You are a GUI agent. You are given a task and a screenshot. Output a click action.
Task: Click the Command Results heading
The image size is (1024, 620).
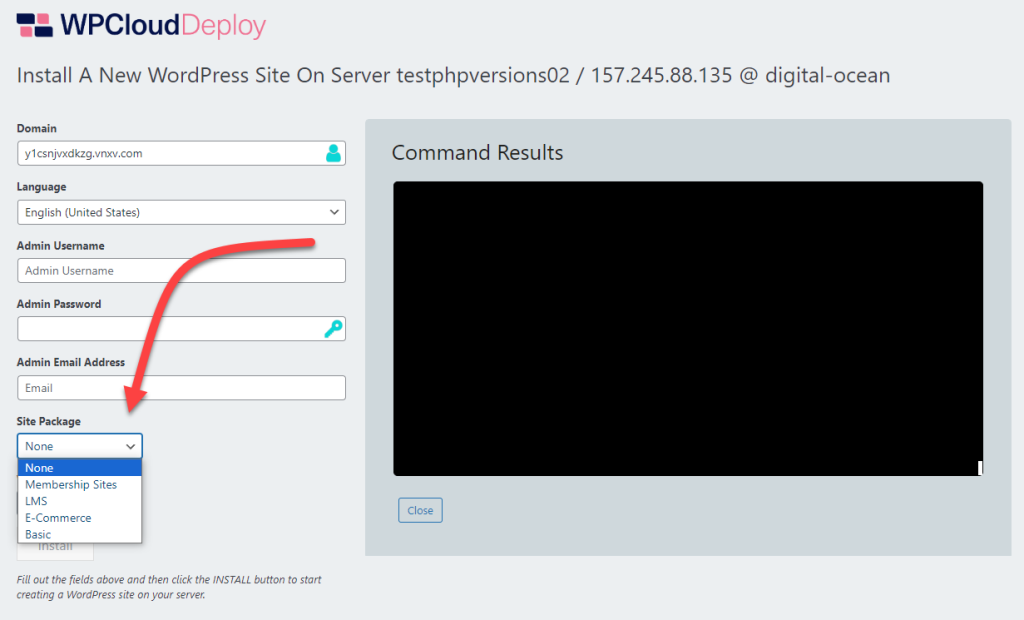click(x=477, y=153)
